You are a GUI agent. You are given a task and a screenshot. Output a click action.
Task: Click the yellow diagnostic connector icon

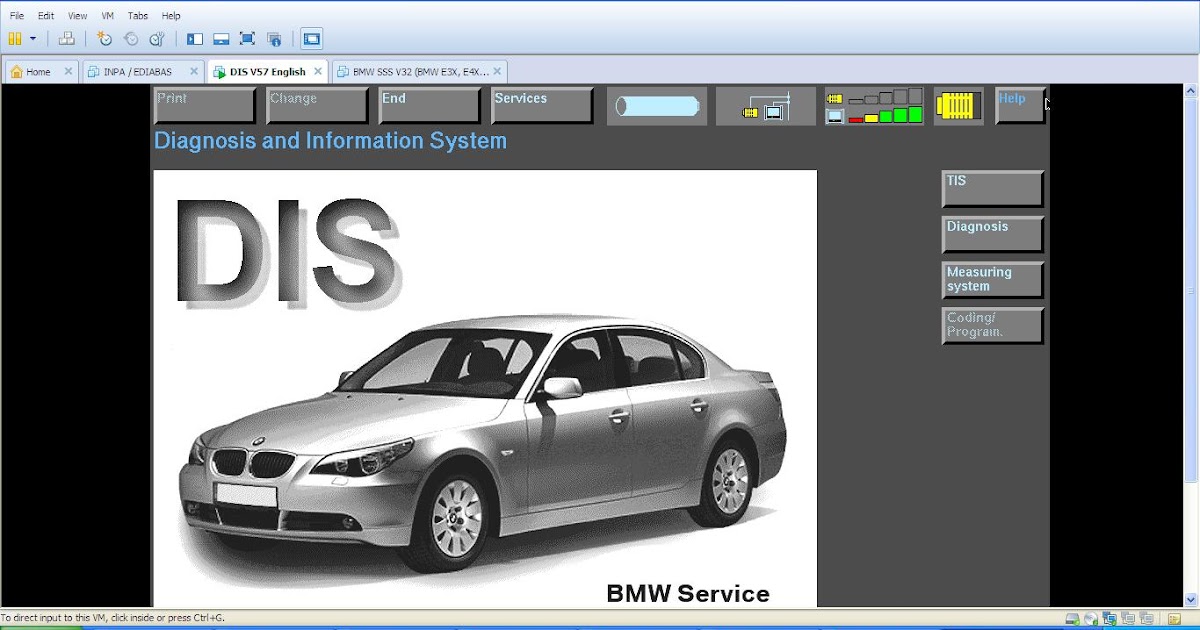coord(959,106)
